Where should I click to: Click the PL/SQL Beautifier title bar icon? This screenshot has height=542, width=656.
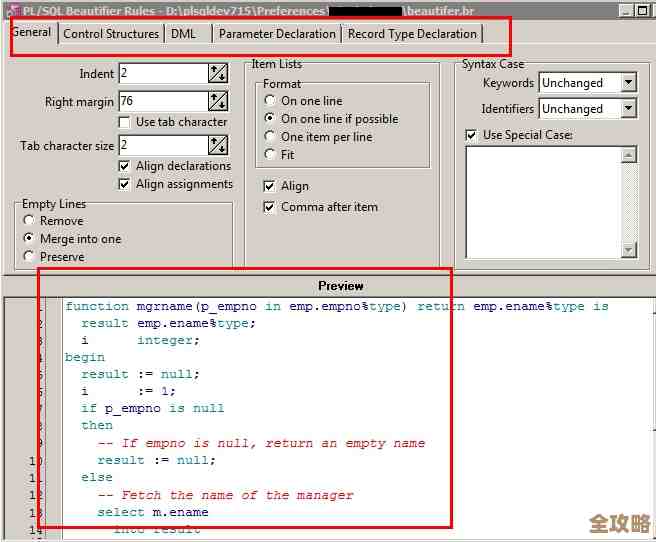[10, 10]
